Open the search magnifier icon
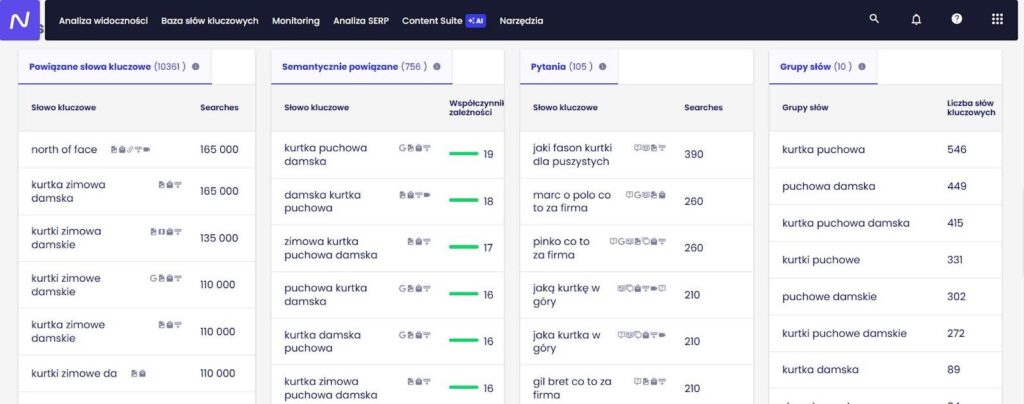Viewport: 1024px width, 404px height. (874, 19)
